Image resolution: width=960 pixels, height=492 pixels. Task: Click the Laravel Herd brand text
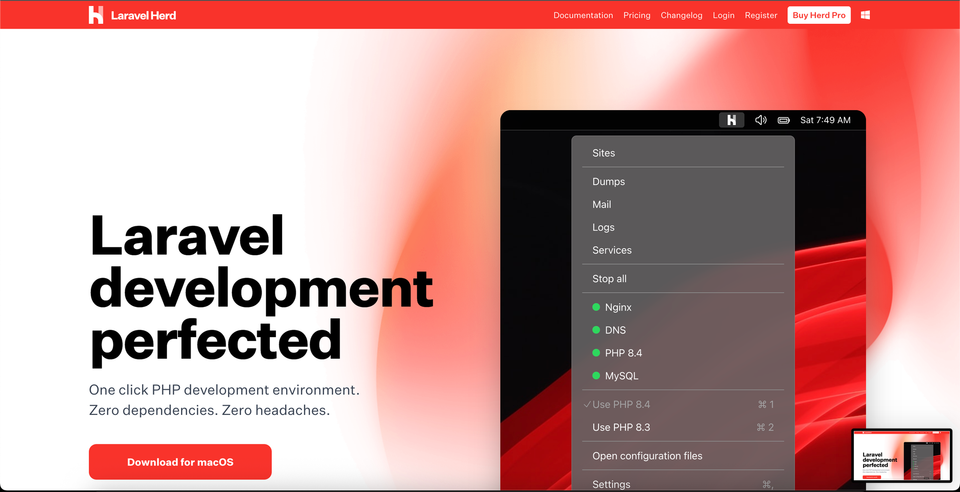[x=144, y=15]
